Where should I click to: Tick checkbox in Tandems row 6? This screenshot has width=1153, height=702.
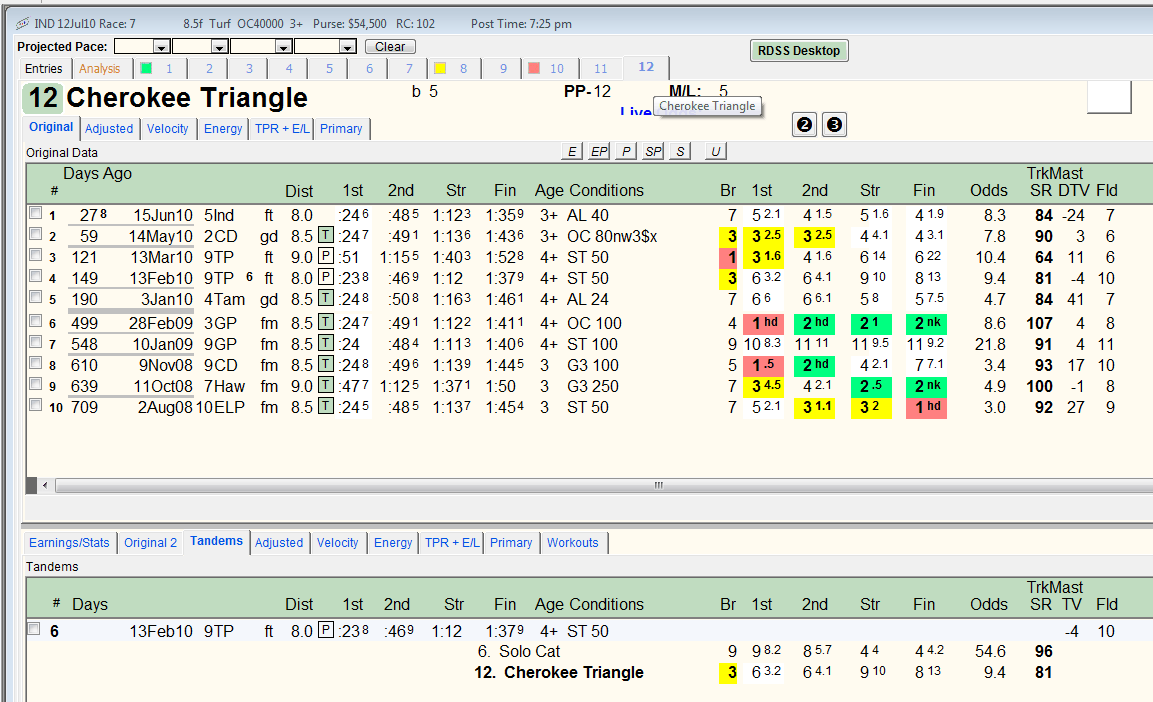pos(34,629)
